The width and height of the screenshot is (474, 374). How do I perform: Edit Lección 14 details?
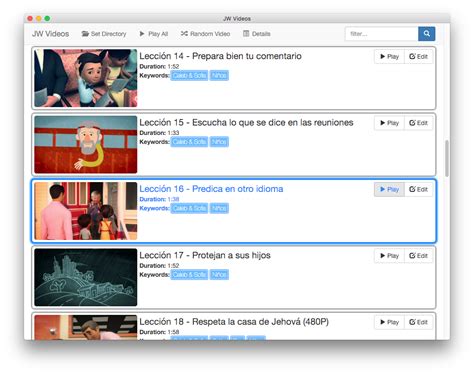pyautogui.click(x=419, y=57)
